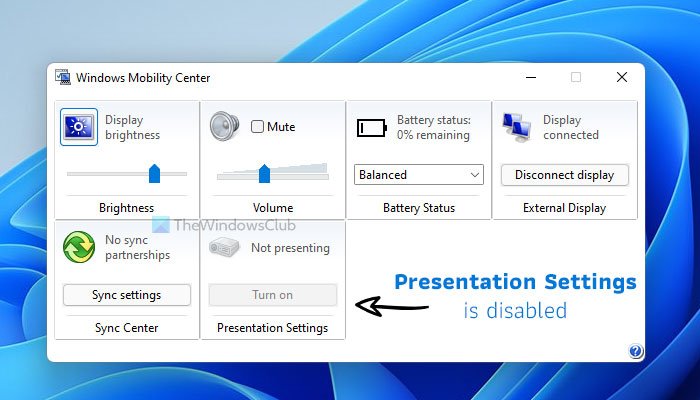Click the "Battery Status" tile caption
Viewport: 700px width, 400px height.
tap(419, 208)
